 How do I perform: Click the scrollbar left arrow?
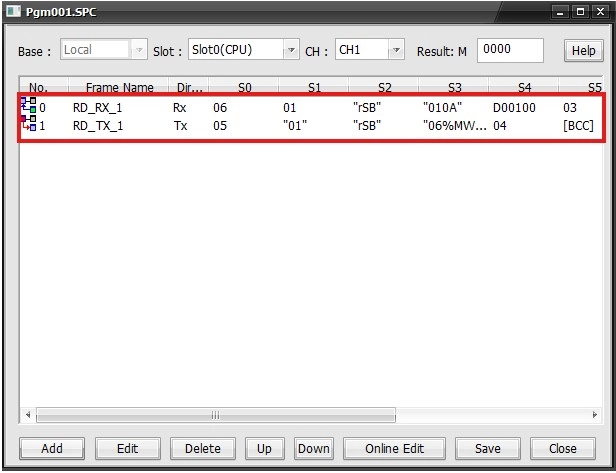28,415
